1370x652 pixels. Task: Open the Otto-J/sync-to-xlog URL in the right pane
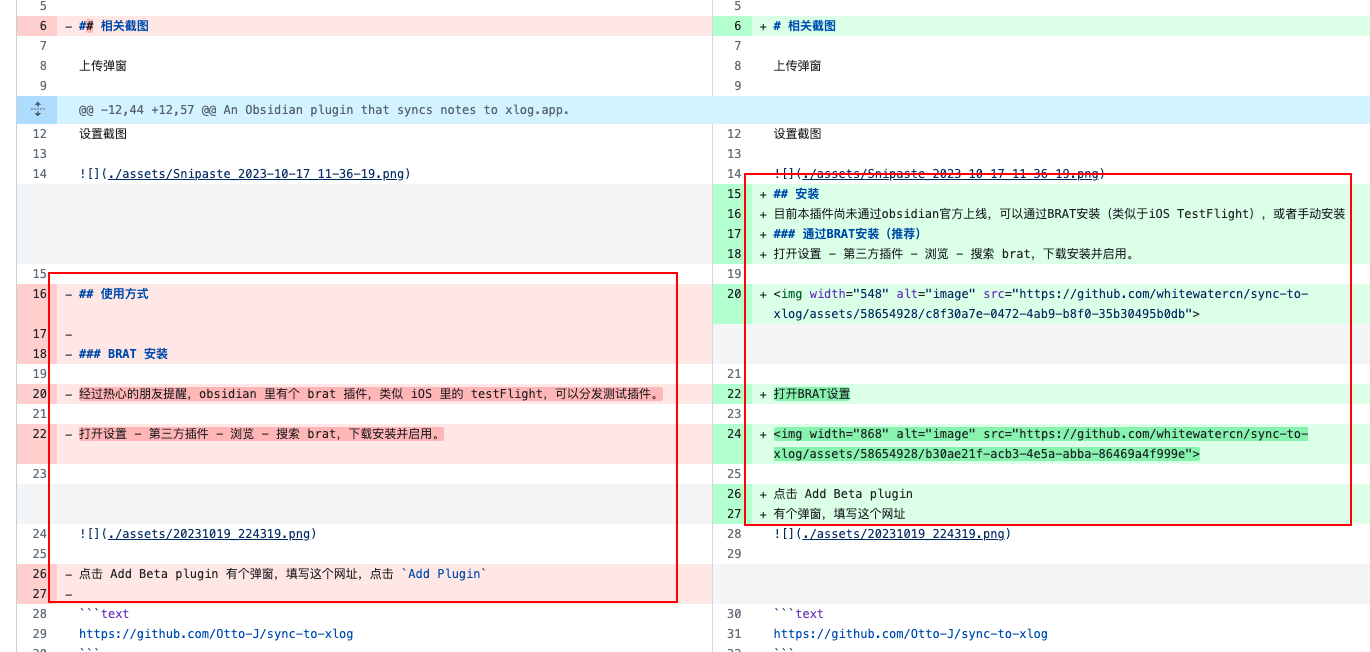(x=910, y=634)
